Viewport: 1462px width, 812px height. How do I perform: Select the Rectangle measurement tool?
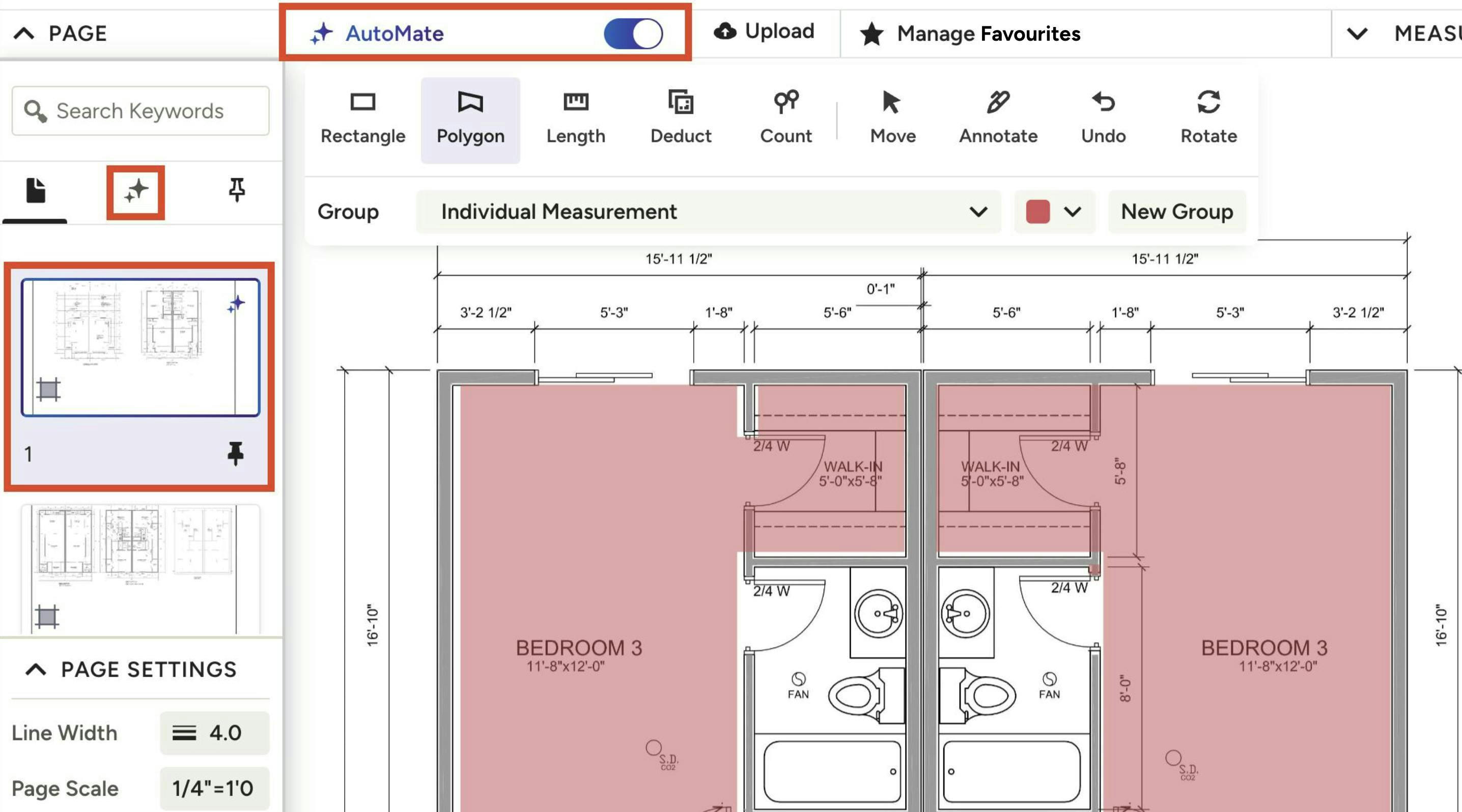tap(362, 119)
